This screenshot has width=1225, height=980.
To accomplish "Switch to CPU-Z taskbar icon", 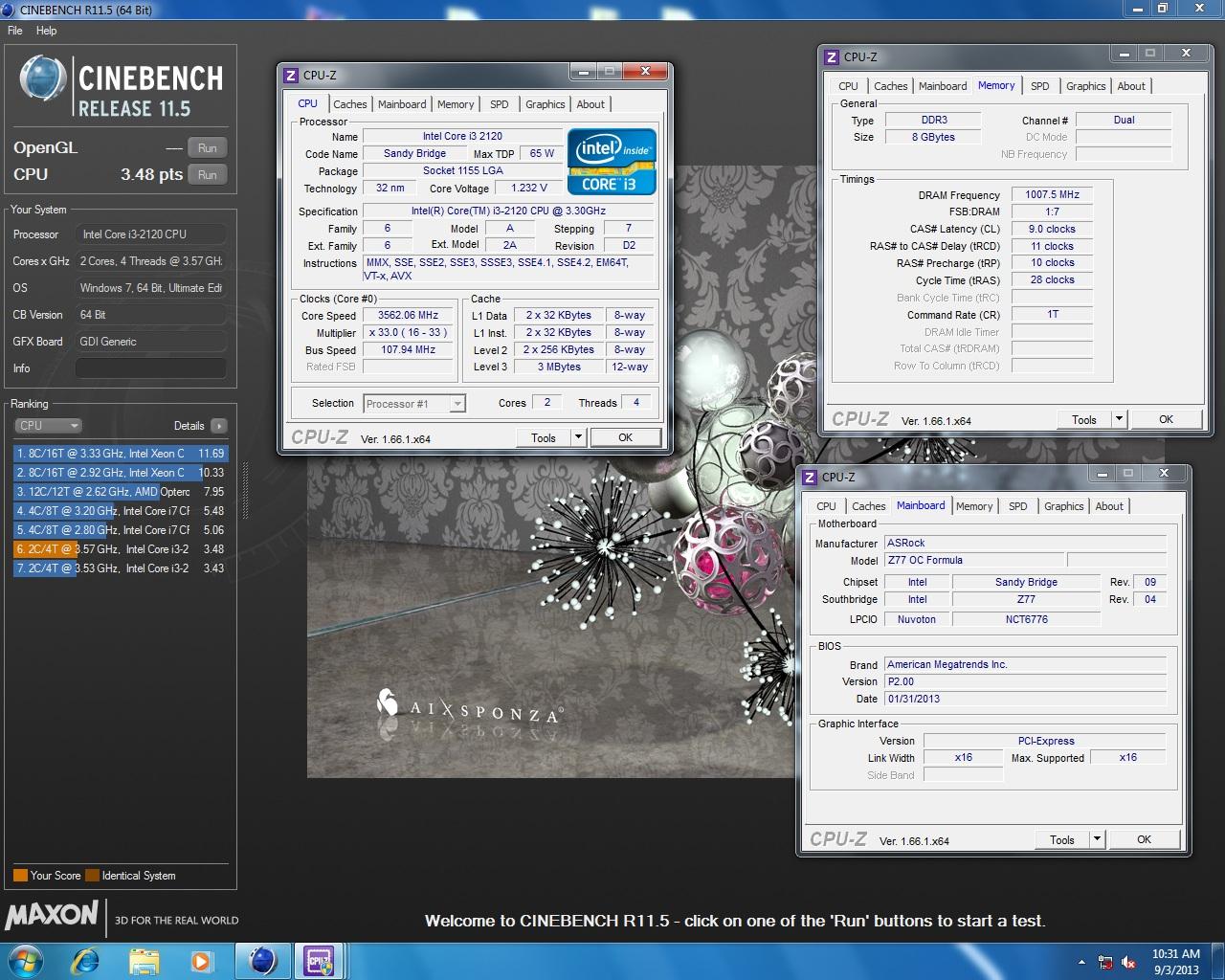I will tap(318, 961).
